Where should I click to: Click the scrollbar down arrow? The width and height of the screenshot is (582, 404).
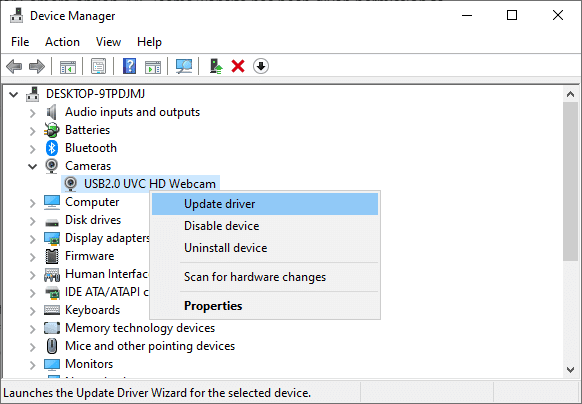[570, 369]
